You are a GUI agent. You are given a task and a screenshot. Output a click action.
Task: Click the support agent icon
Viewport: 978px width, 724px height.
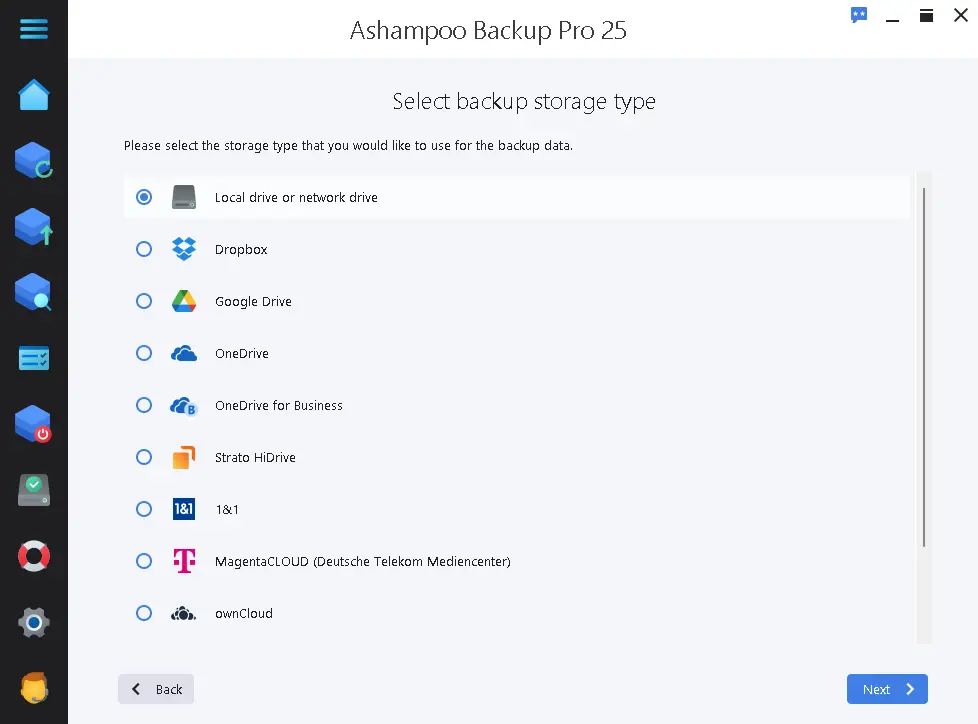pos(34,688)
